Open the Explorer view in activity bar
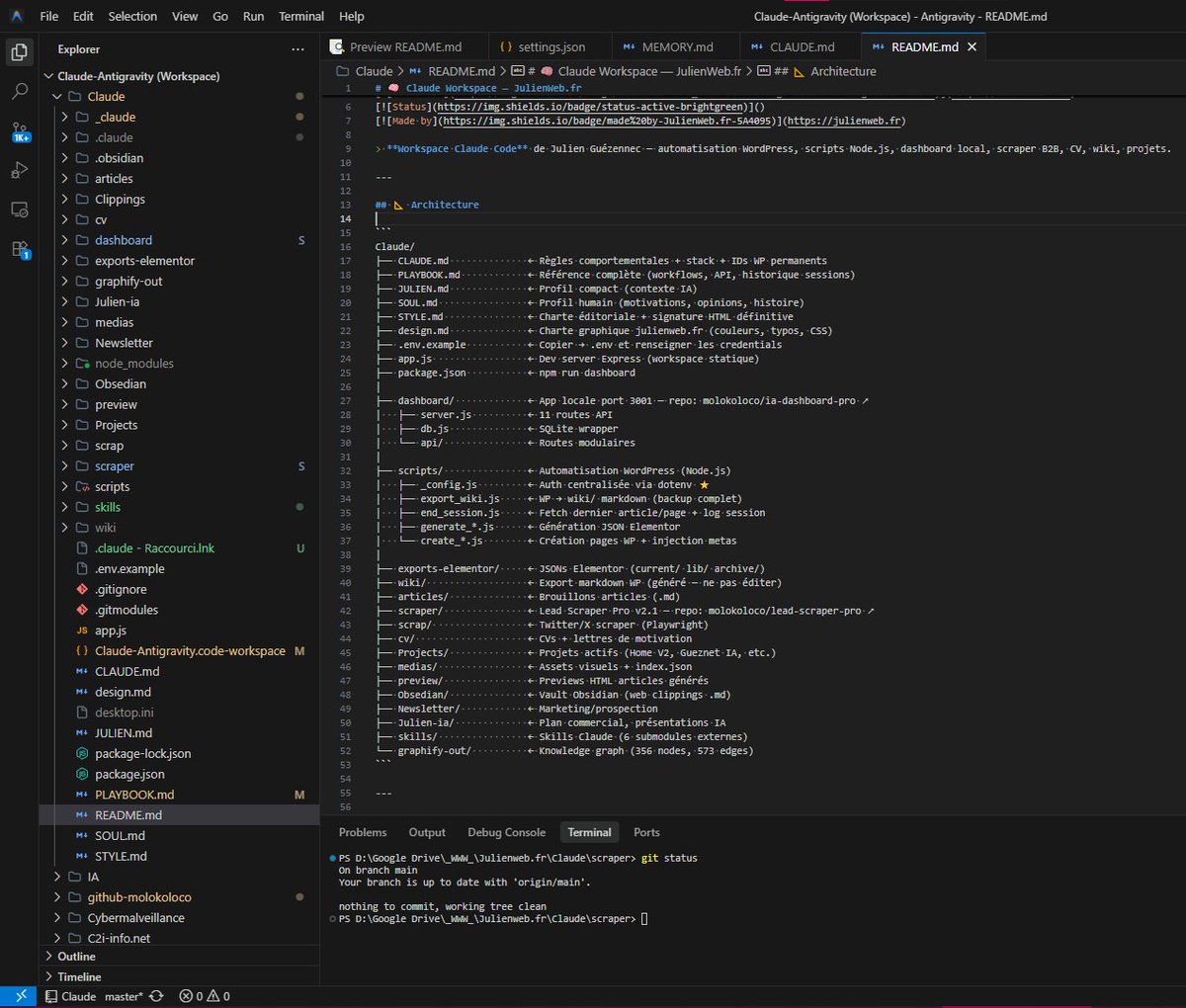Screen dimensions: 1186x1008 click(x=19, y=52)
